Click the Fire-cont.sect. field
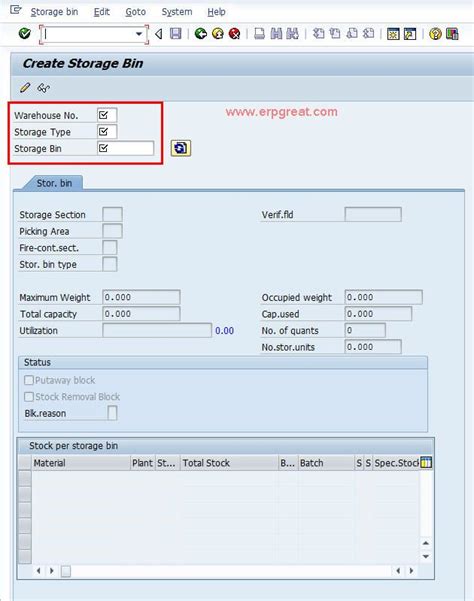Viewport: 474px width, 601px height. pyautogui.click(x=110, y=248)
